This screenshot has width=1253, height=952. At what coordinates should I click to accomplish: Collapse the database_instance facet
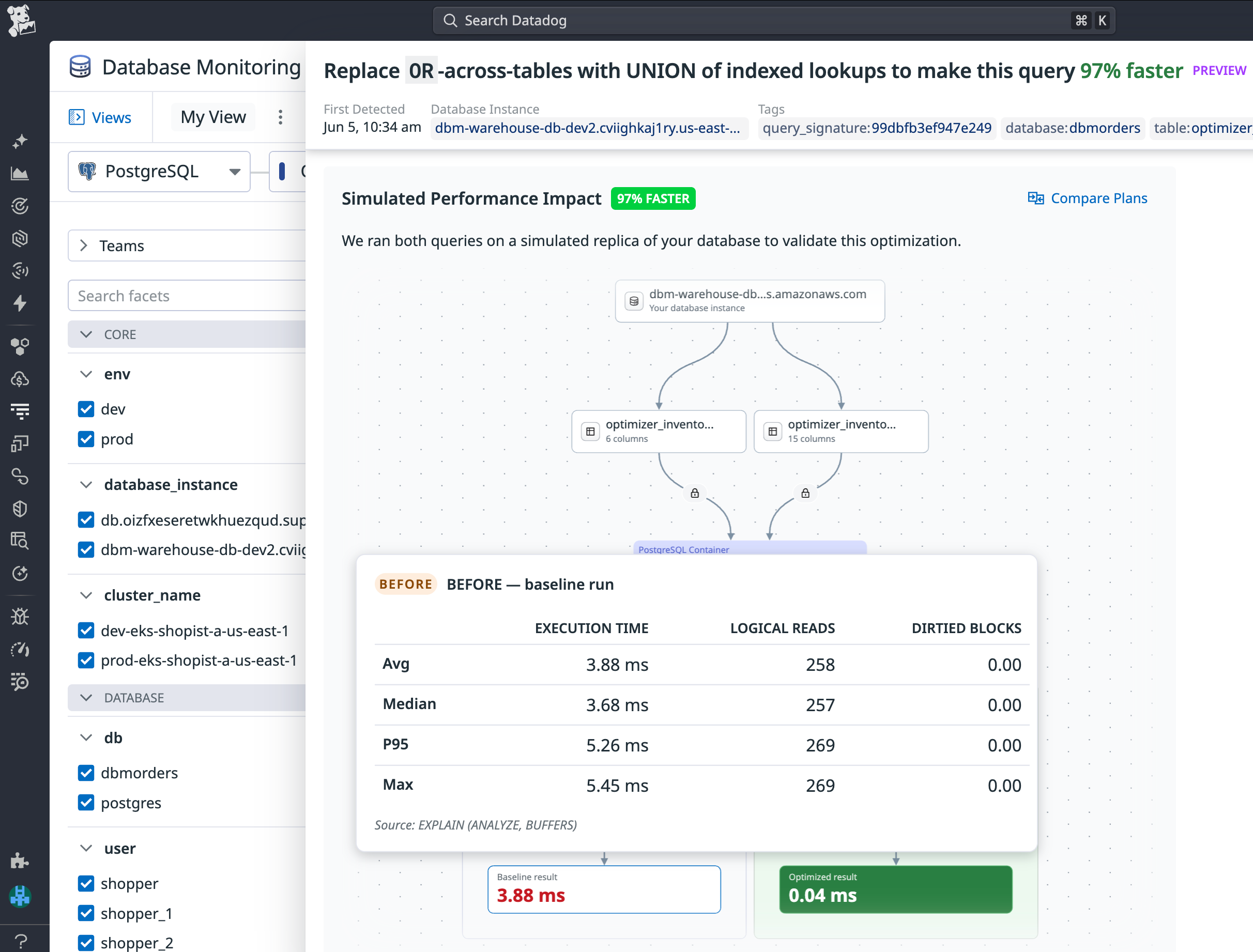pos(86,484)
